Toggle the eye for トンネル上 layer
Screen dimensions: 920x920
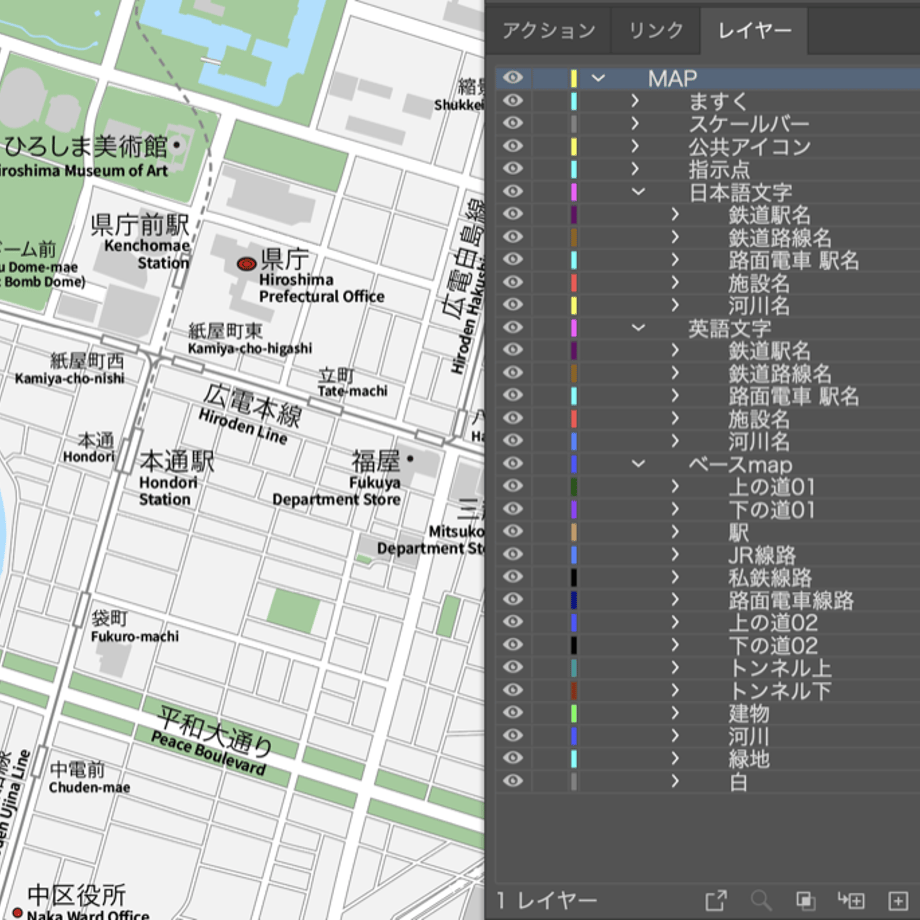click(x=513, y=667)
